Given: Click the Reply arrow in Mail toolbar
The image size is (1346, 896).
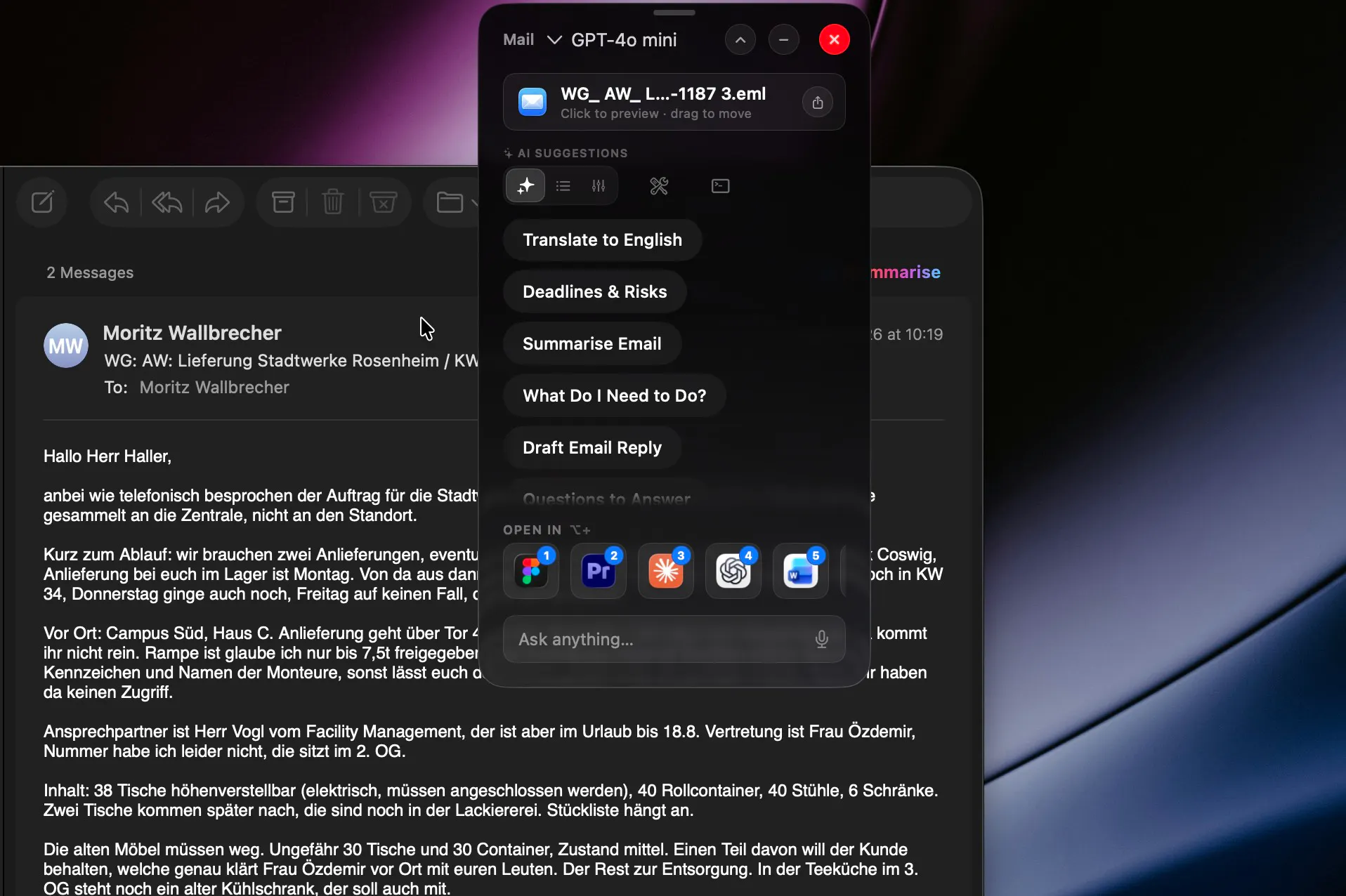Looking at the screenshot, I should pos(116,203).
